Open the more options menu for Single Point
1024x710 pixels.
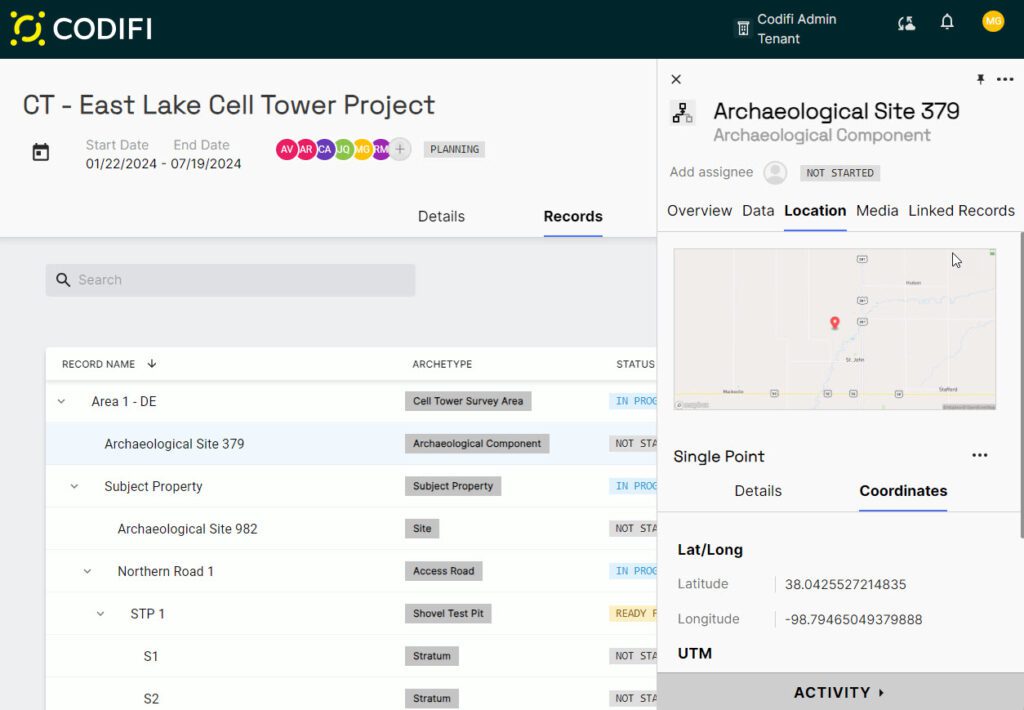pyautogui.click(x=978, y=455)
